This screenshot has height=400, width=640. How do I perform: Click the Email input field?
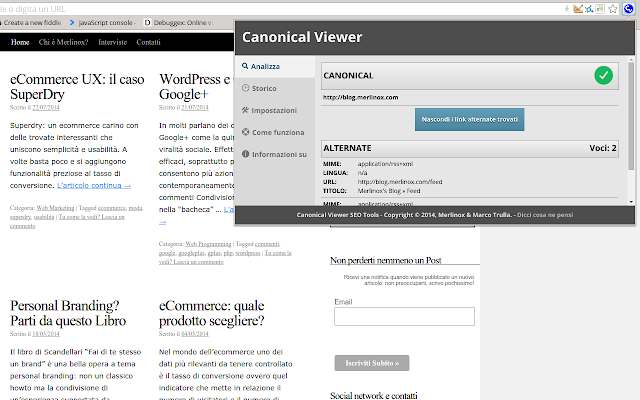coord(404,316)
